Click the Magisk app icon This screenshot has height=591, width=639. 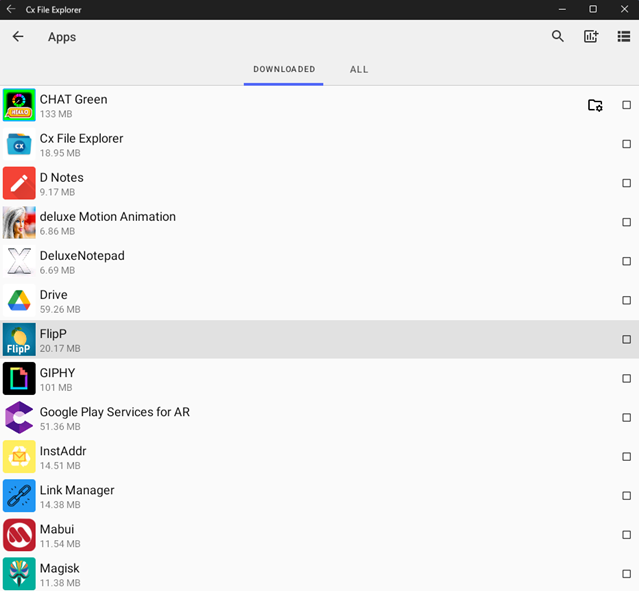pyautogui.click(x=19, y=574)
